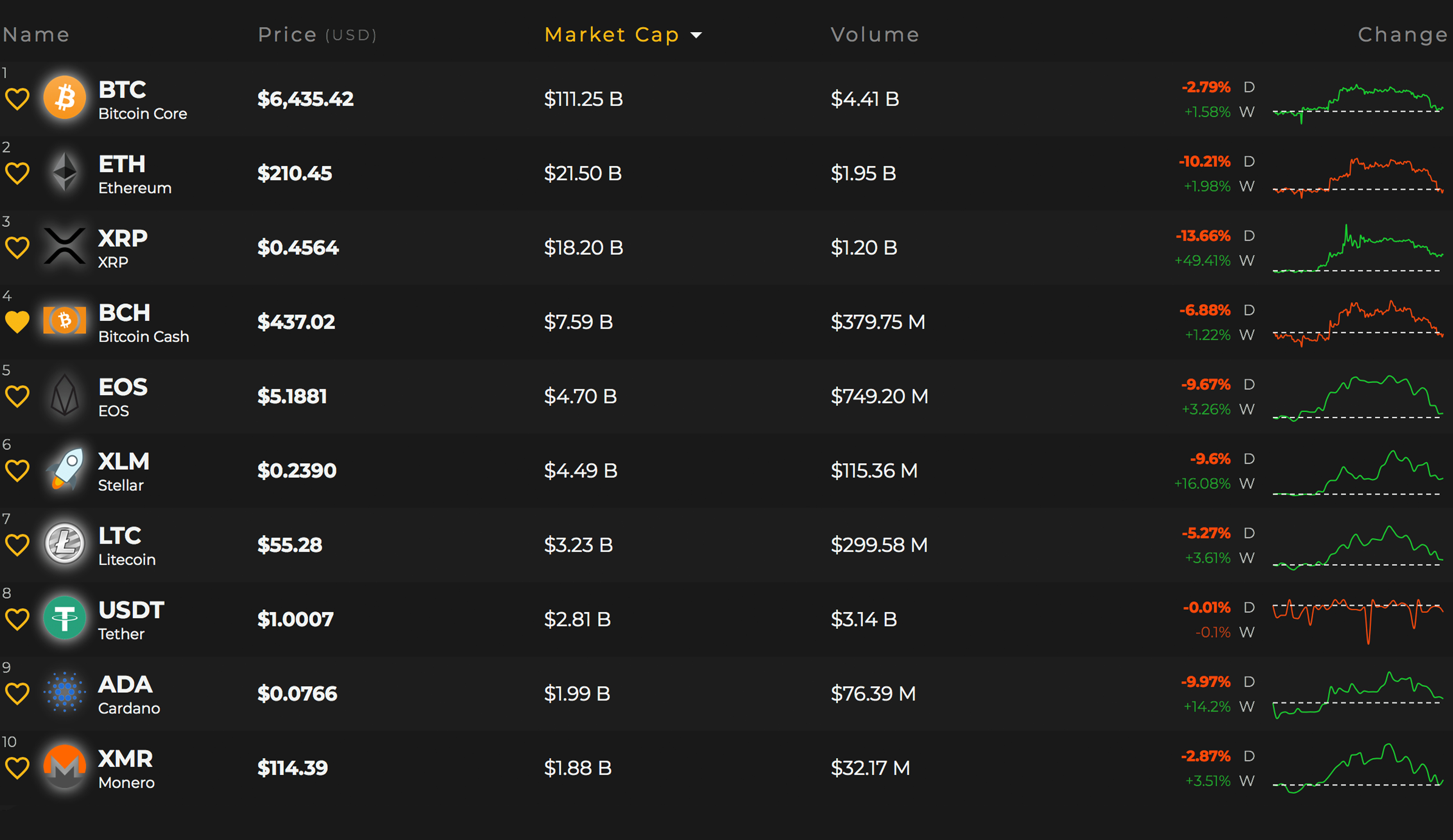The width and height of the screenshot is (1453, 840).
Task: Sort by the Price (USD) column header
Action: [x=317, y=35]
